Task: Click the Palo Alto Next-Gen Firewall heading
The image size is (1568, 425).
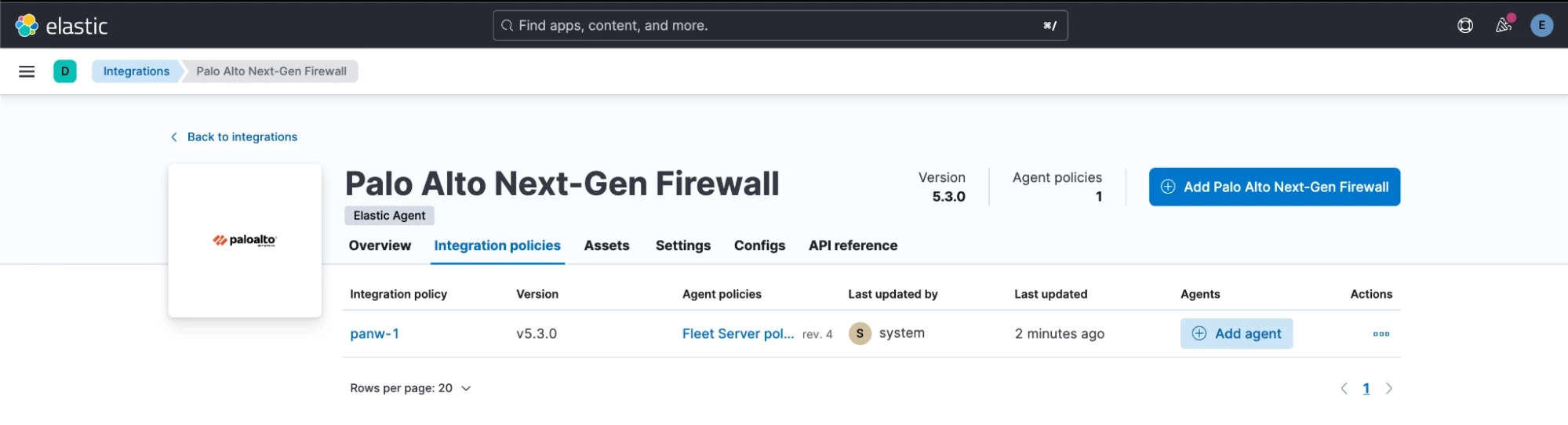Action: [x=562, y=184]
